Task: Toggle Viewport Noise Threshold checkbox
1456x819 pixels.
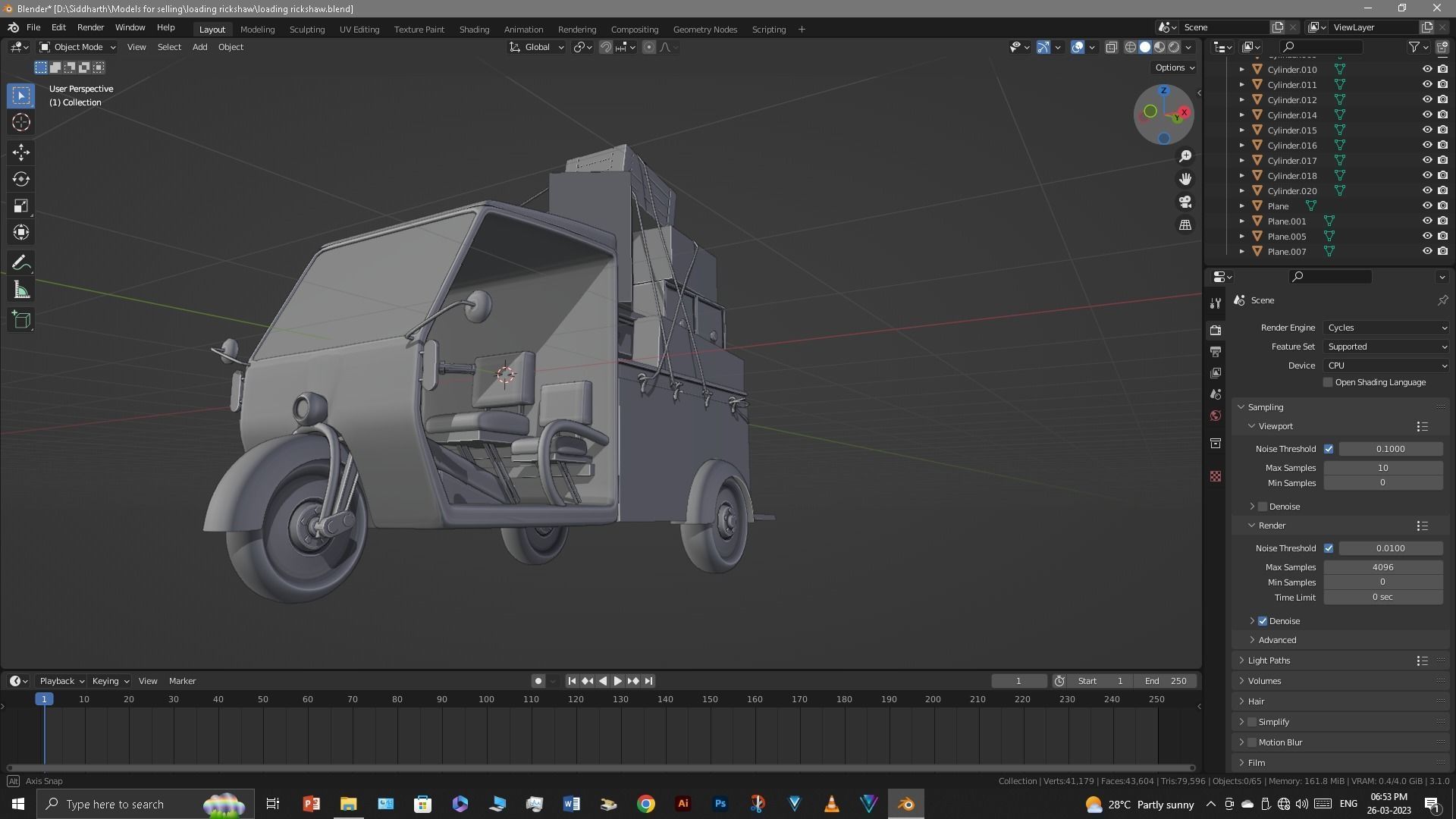Action: [1329, 449]
